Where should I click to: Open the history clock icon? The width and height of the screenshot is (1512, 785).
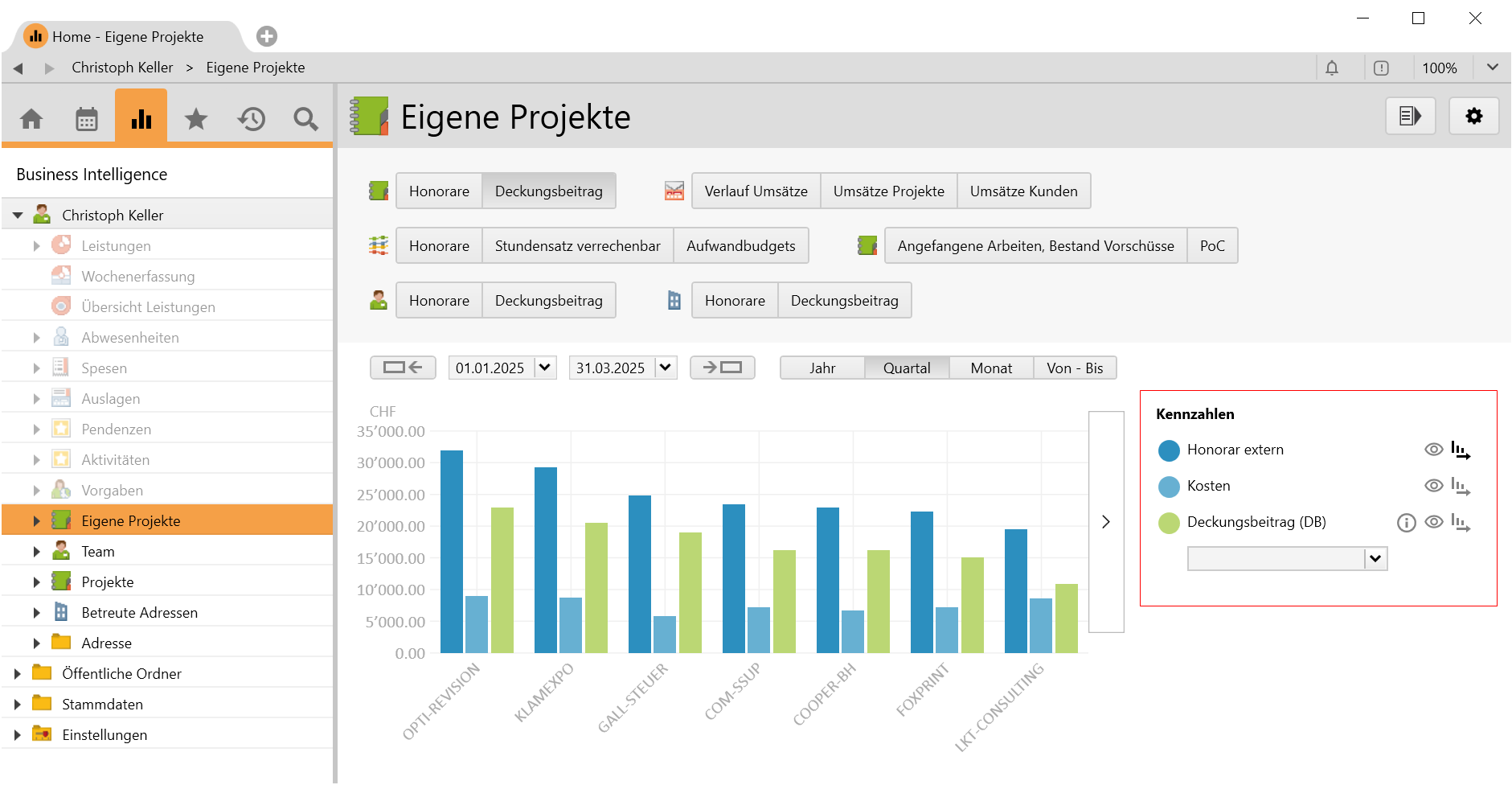(251, 119)
